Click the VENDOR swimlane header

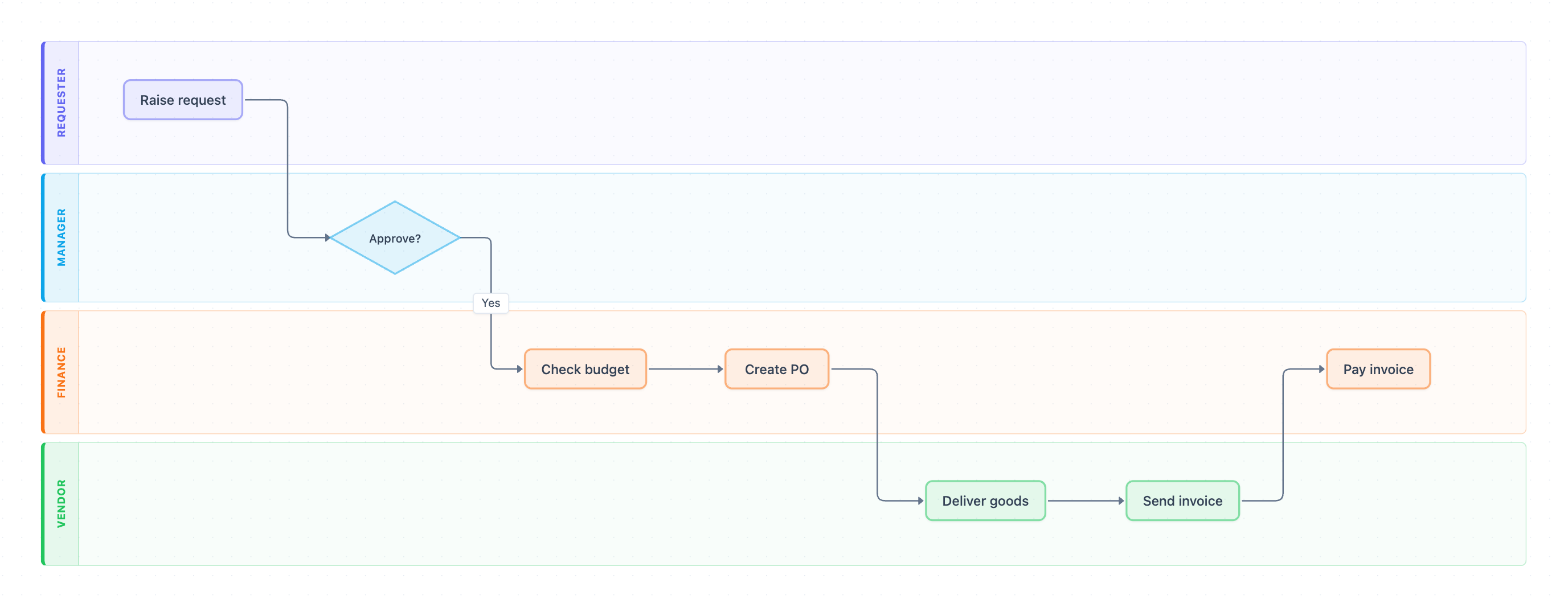pyautogui.click(x=61, y=503)
